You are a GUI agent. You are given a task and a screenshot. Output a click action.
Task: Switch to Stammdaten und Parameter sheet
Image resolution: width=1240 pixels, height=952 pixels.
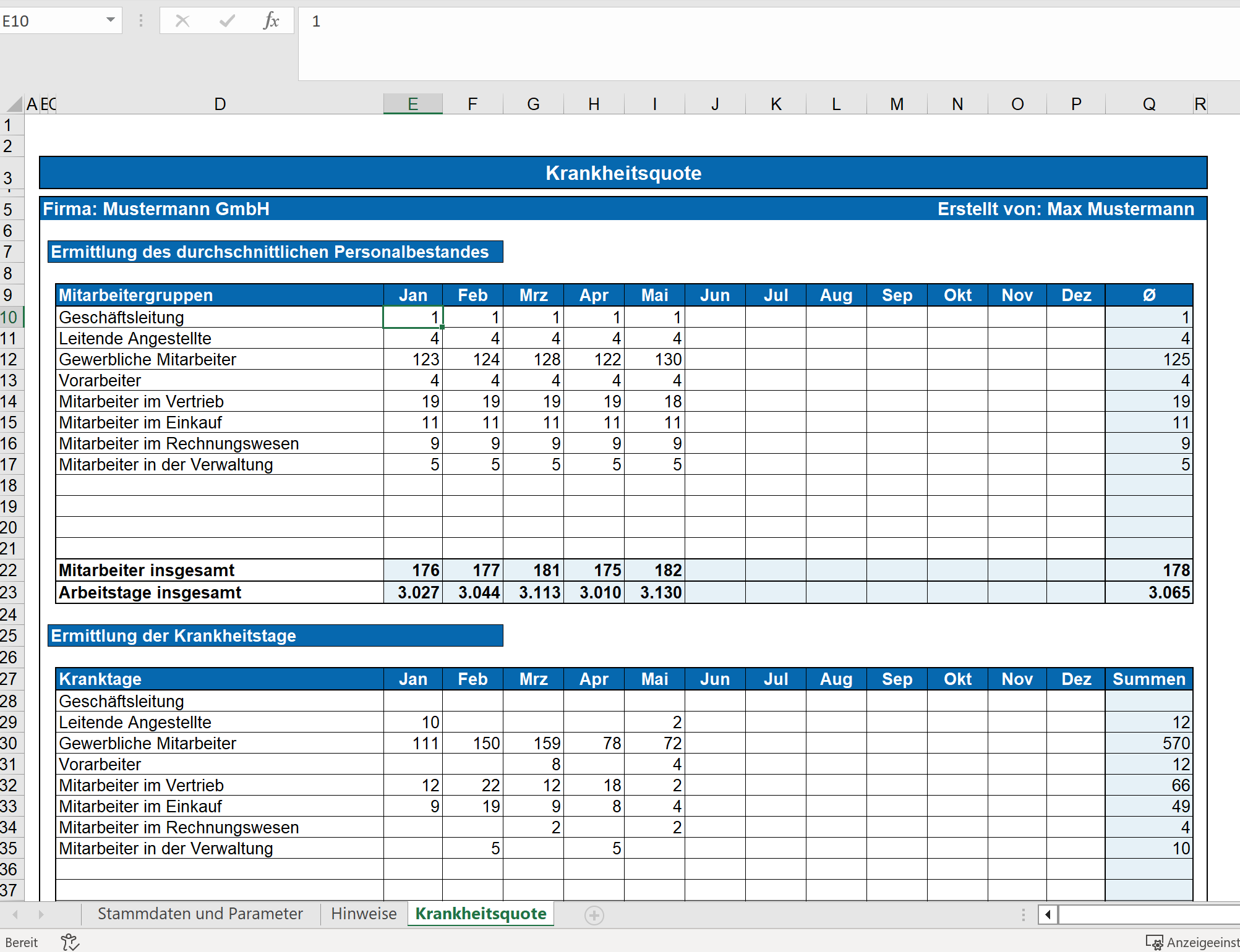point(200,914)
